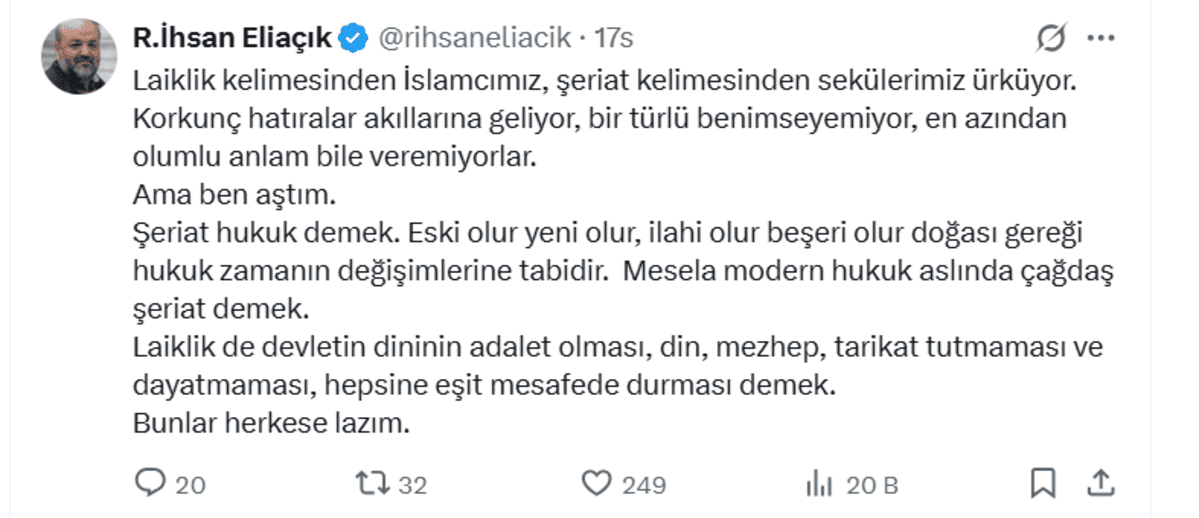Click the 20 B views count
This screenshot has height=518, width=1199.
(x=872, y=485)
